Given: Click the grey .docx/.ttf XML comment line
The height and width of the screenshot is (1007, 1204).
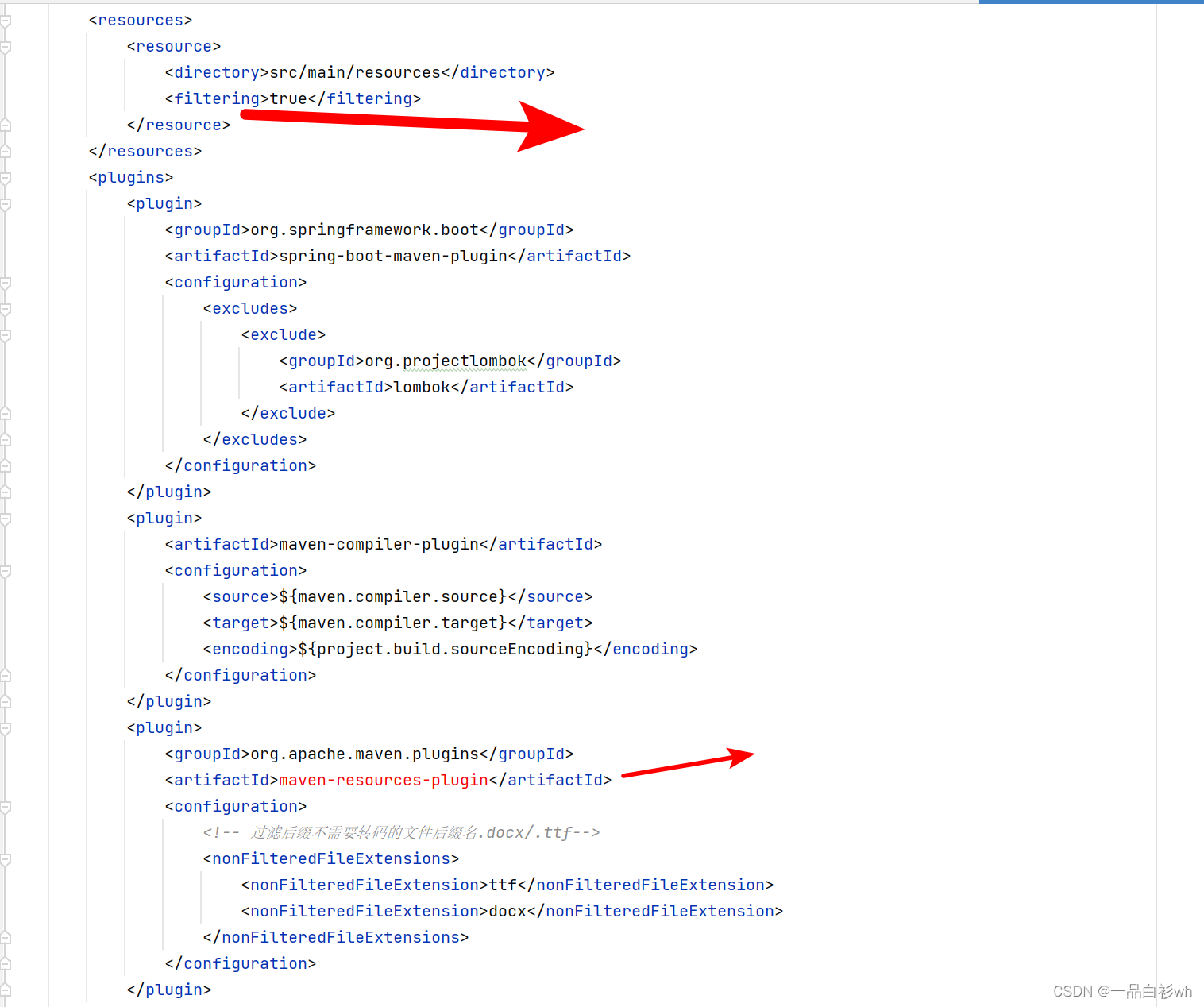Looking at the screenshot, I should click(401, 832).
